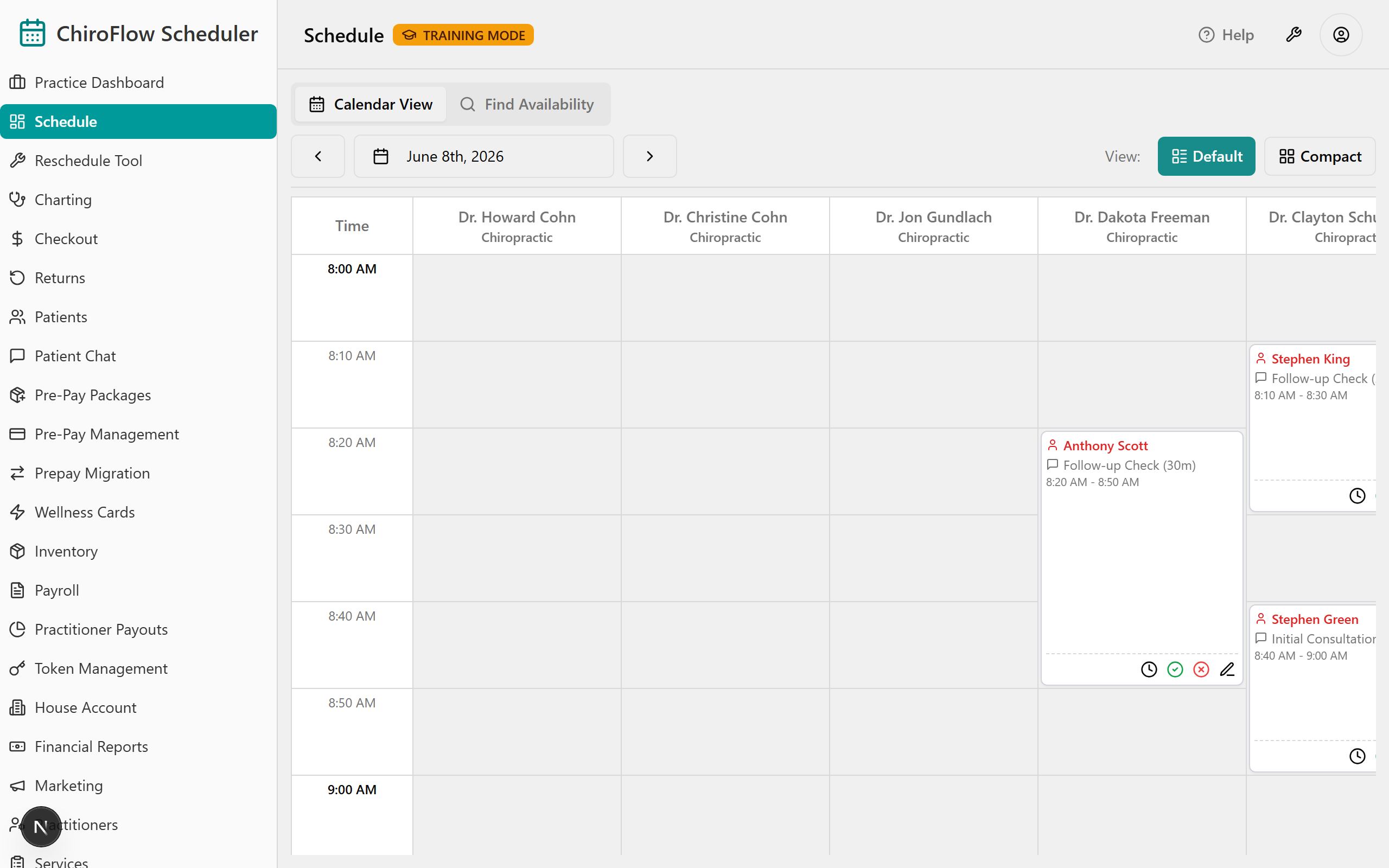Open the Marketing section
The height and width of the screenshot is (868, 1389).
(x=138, y=786)
